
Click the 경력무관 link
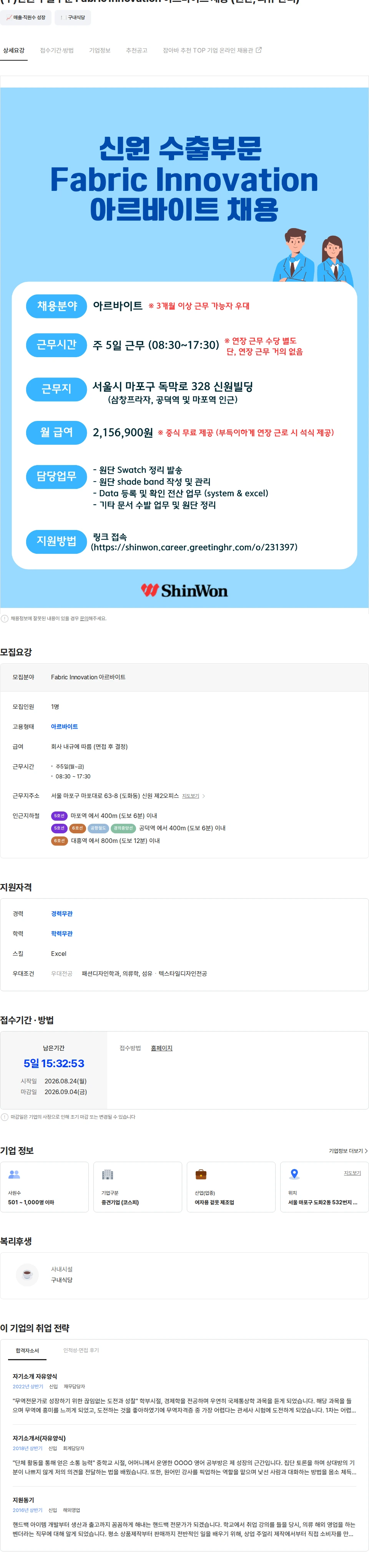click(62, 913)
